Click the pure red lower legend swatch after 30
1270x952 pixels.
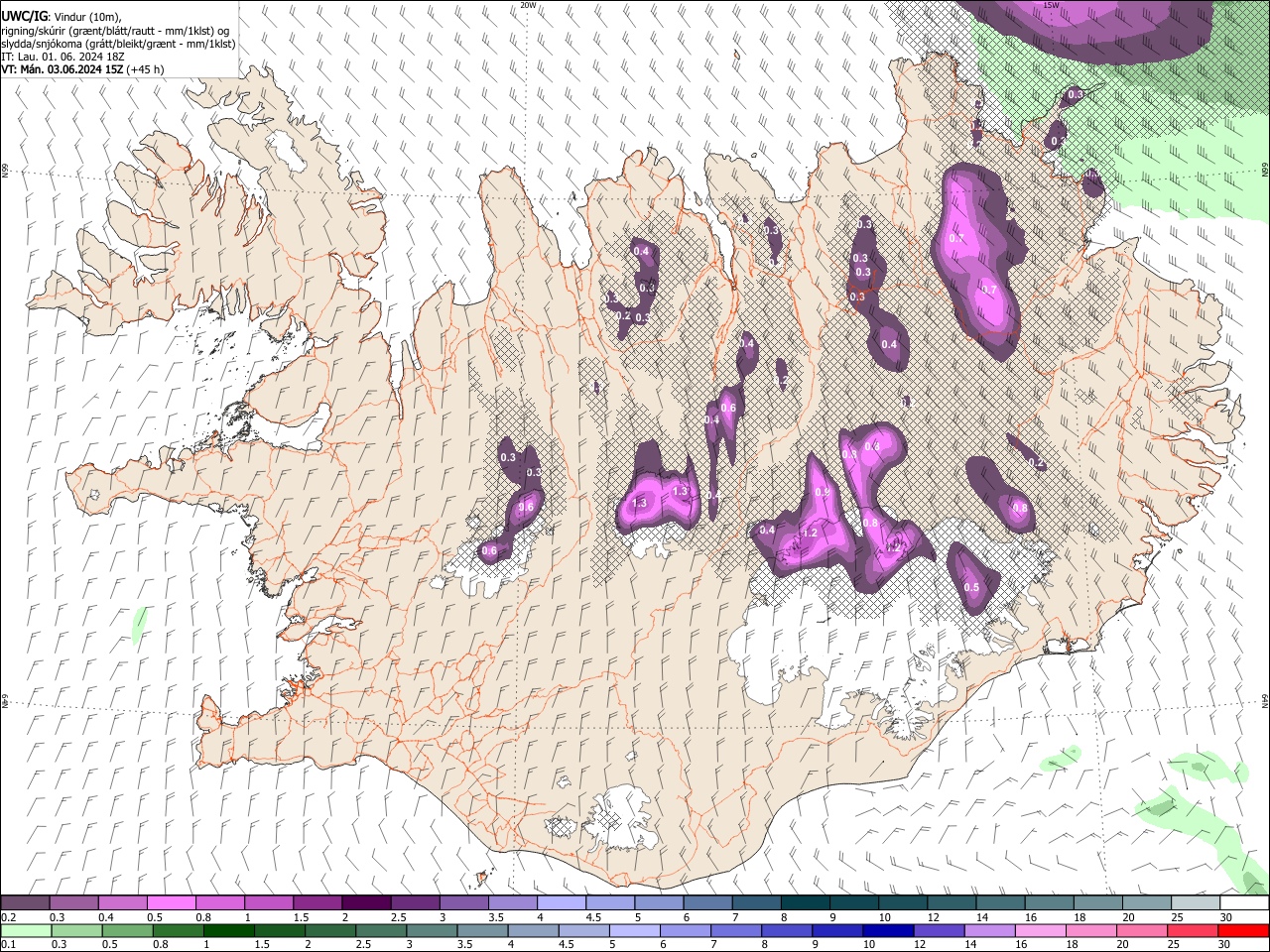tap(1244, 930)
